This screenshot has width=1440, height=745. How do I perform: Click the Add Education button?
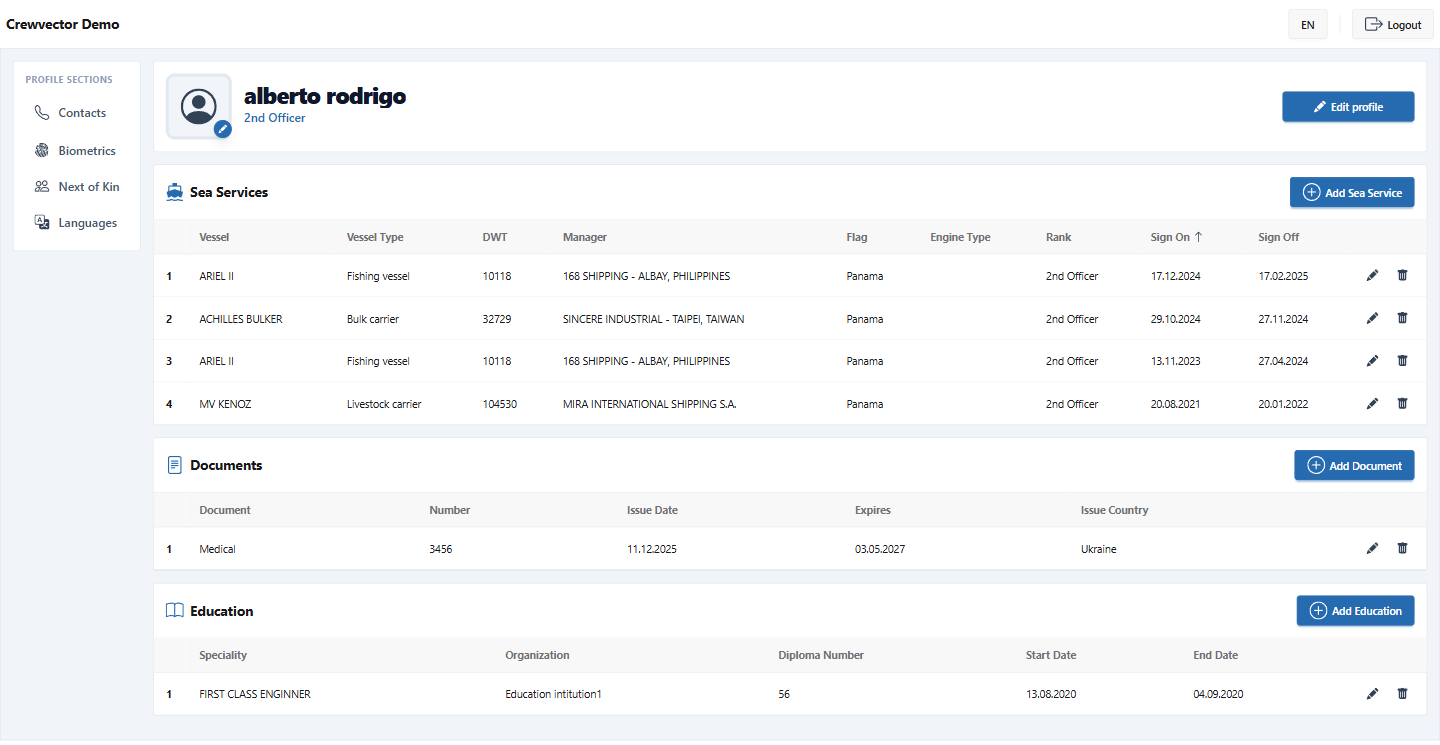[1355, 611]
